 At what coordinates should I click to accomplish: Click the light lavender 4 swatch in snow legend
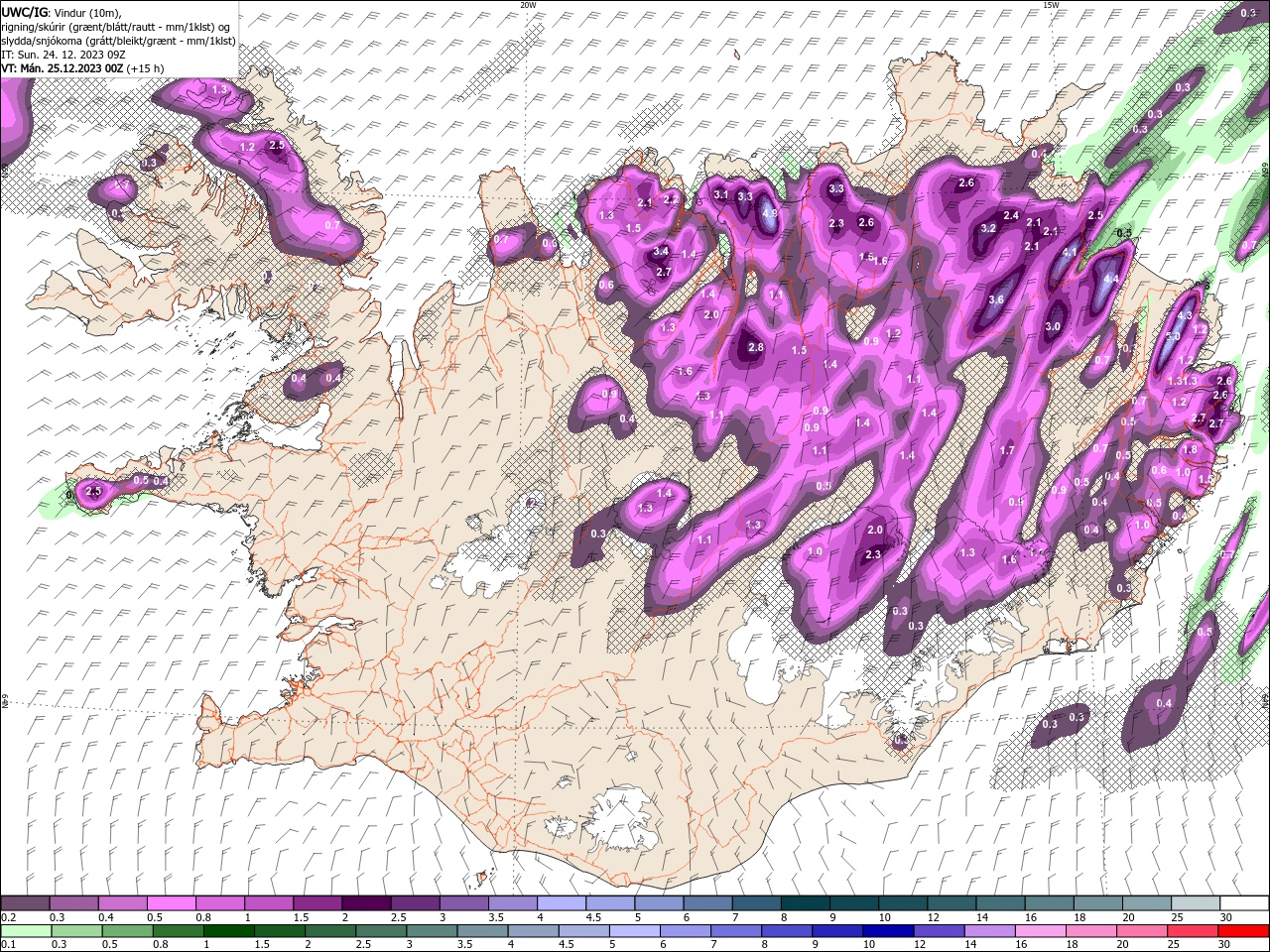(x=561, y=903)
